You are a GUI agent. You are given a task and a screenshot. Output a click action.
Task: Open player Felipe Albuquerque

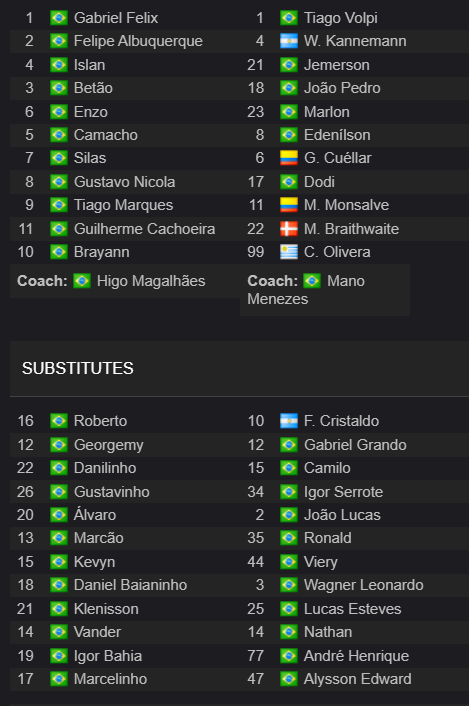click(138, 41)
